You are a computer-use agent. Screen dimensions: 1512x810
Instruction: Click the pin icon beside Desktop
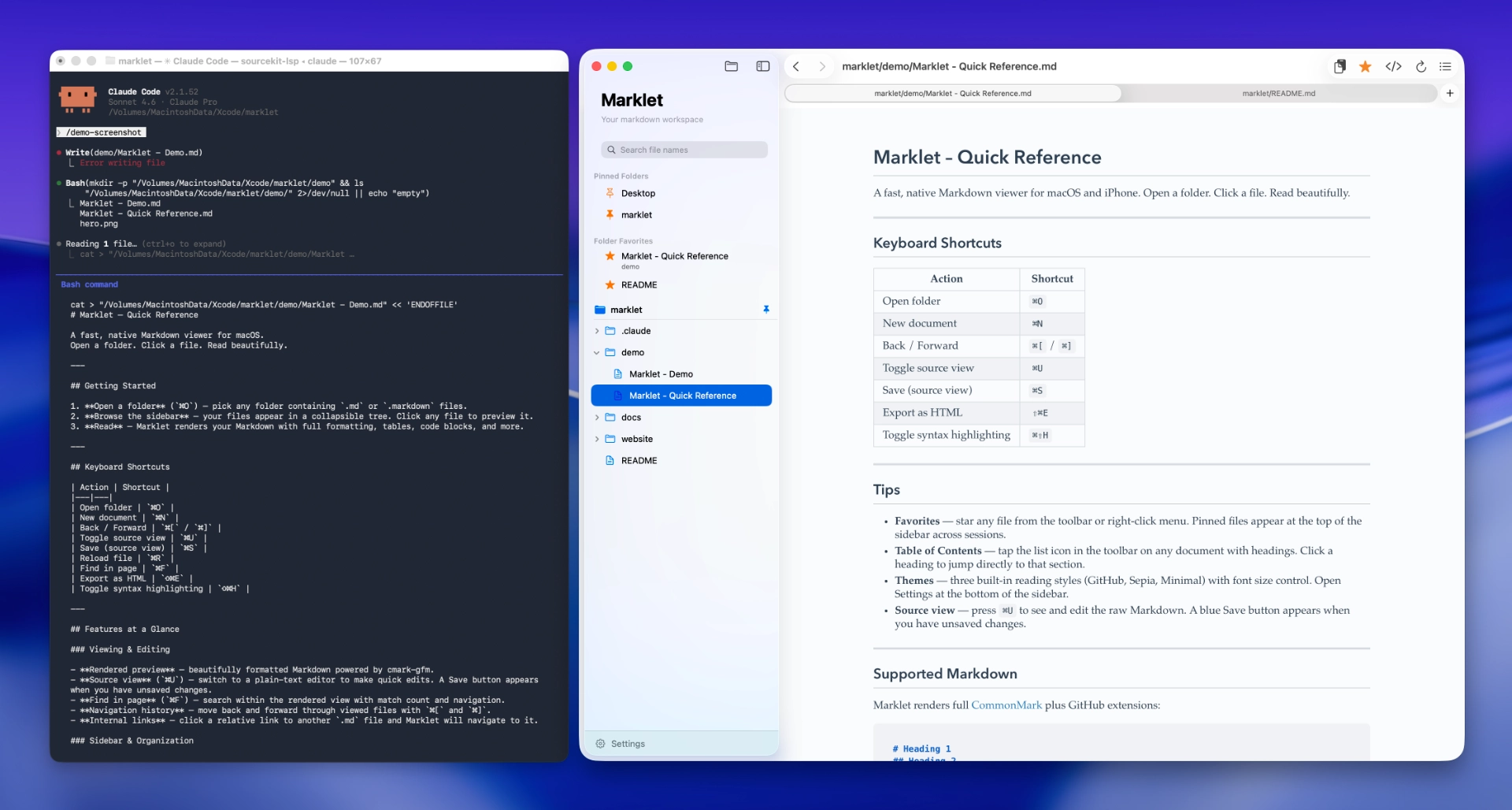coord(611,193)
